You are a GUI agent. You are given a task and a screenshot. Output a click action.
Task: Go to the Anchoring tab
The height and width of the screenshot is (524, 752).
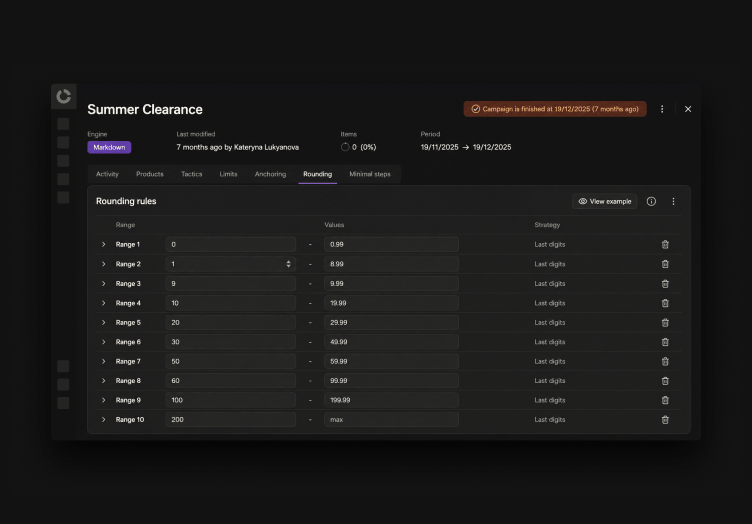(x=270, y=174)
